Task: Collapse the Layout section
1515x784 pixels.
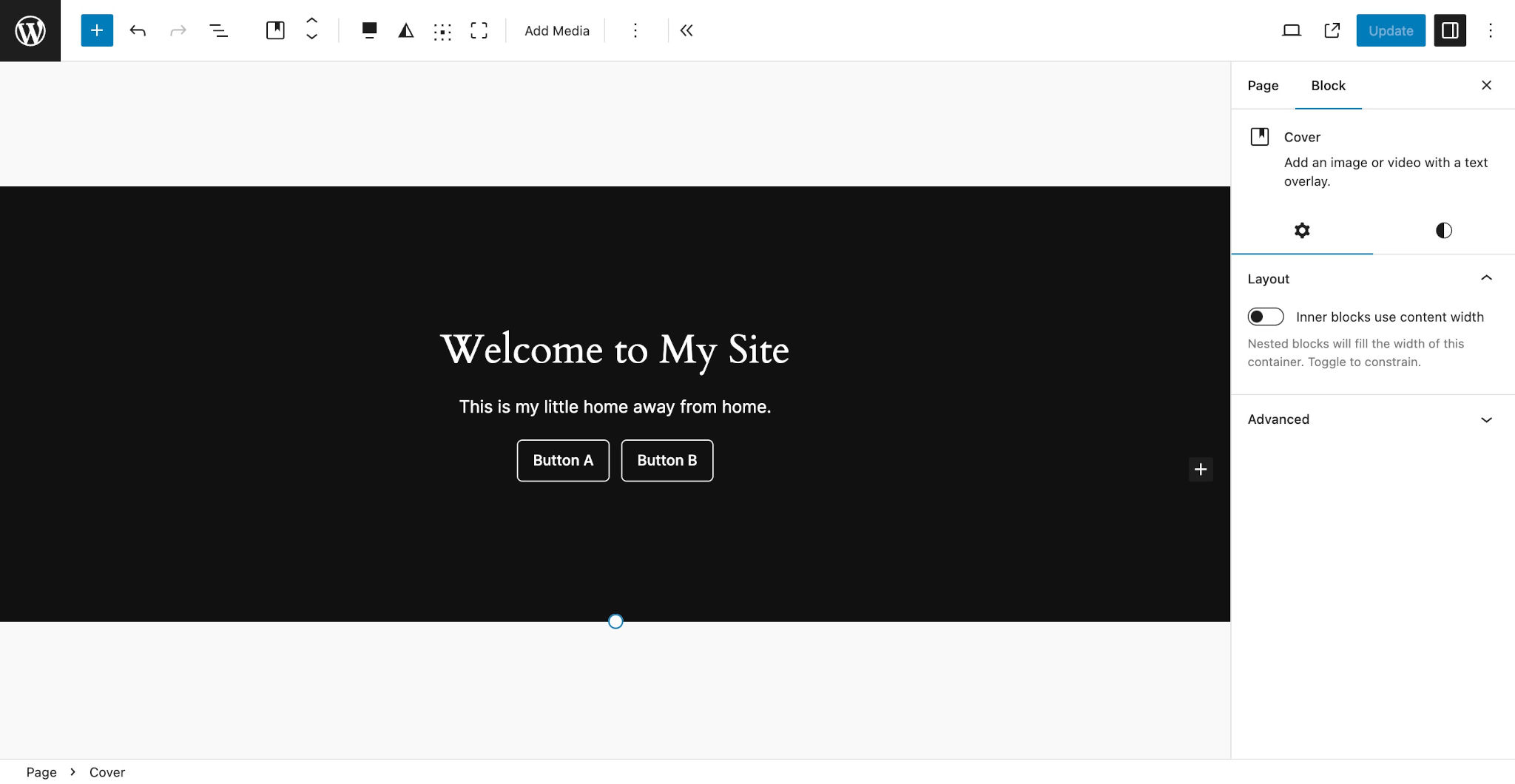Action: tap(1487, 277)
